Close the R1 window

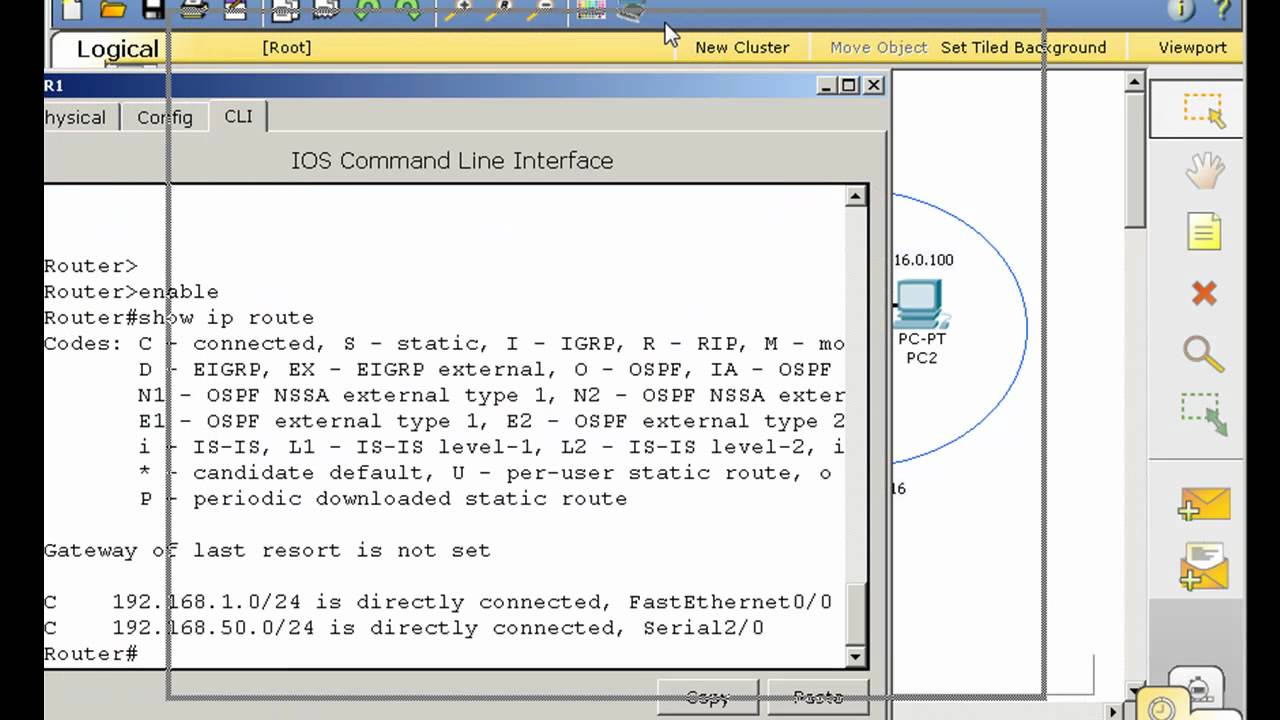pyautogui.click(x=873, y=85)
